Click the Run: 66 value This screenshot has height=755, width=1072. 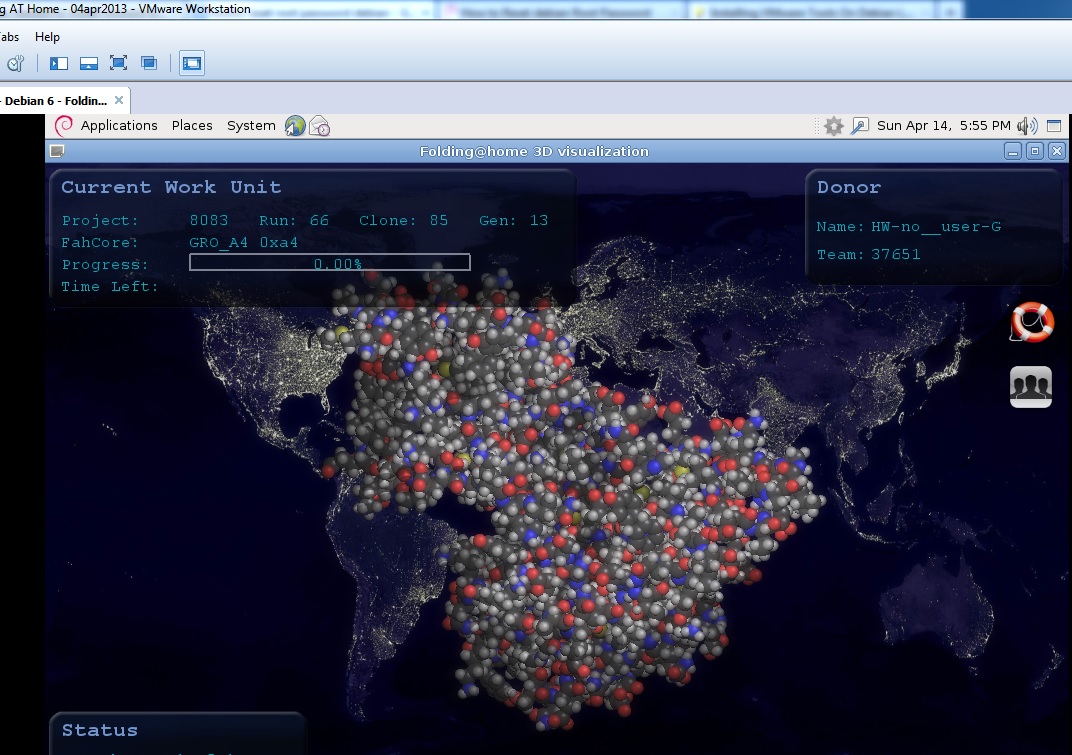294,220
